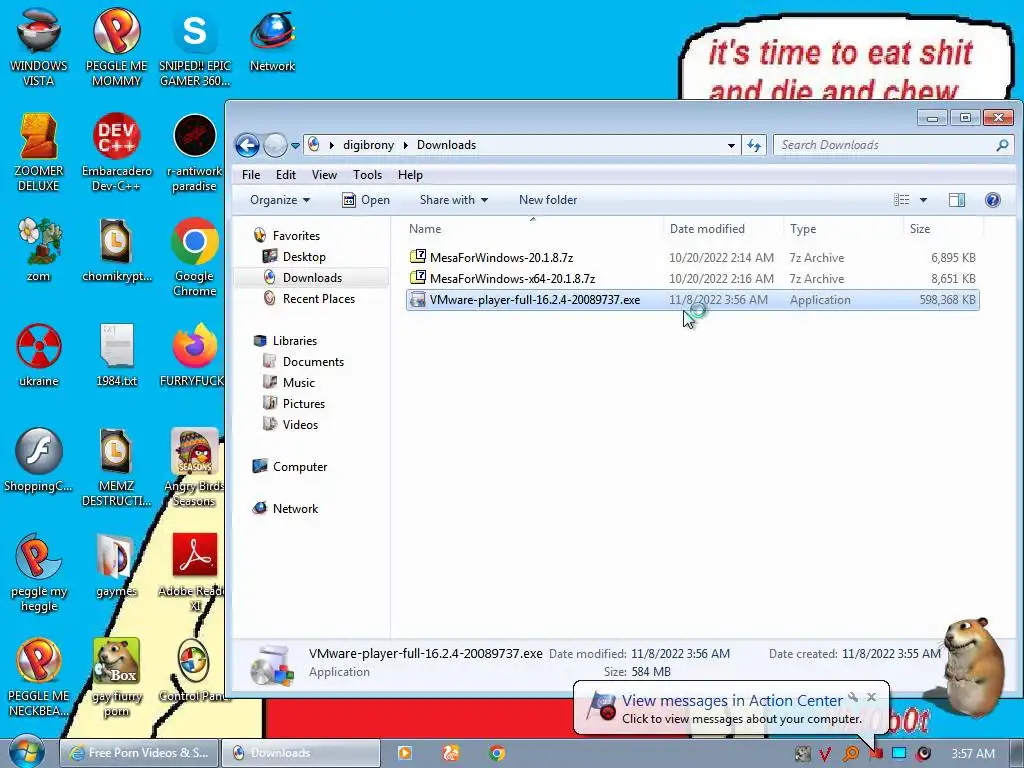
Task: Click the Explorer Back arrow button
Action: point(248,145)
